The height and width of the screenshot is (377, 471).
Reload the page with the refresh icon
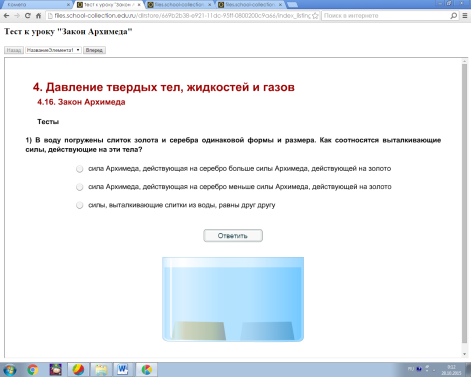click(28, 16)
